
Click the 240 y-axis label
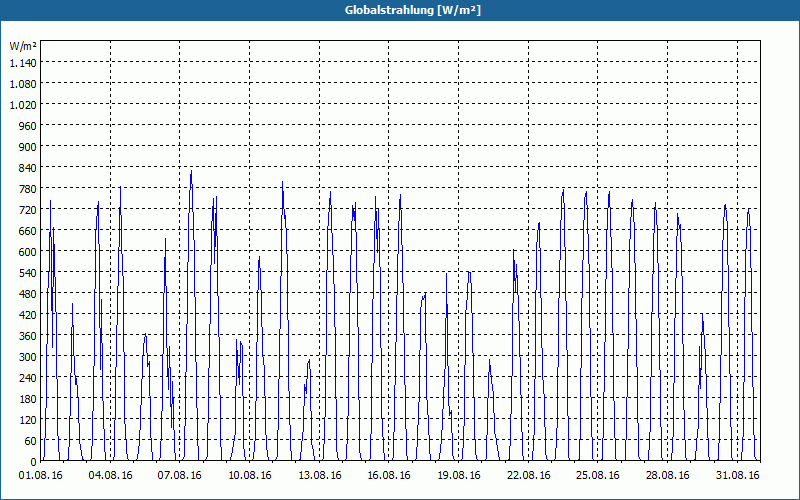click(x=28, y=378)
